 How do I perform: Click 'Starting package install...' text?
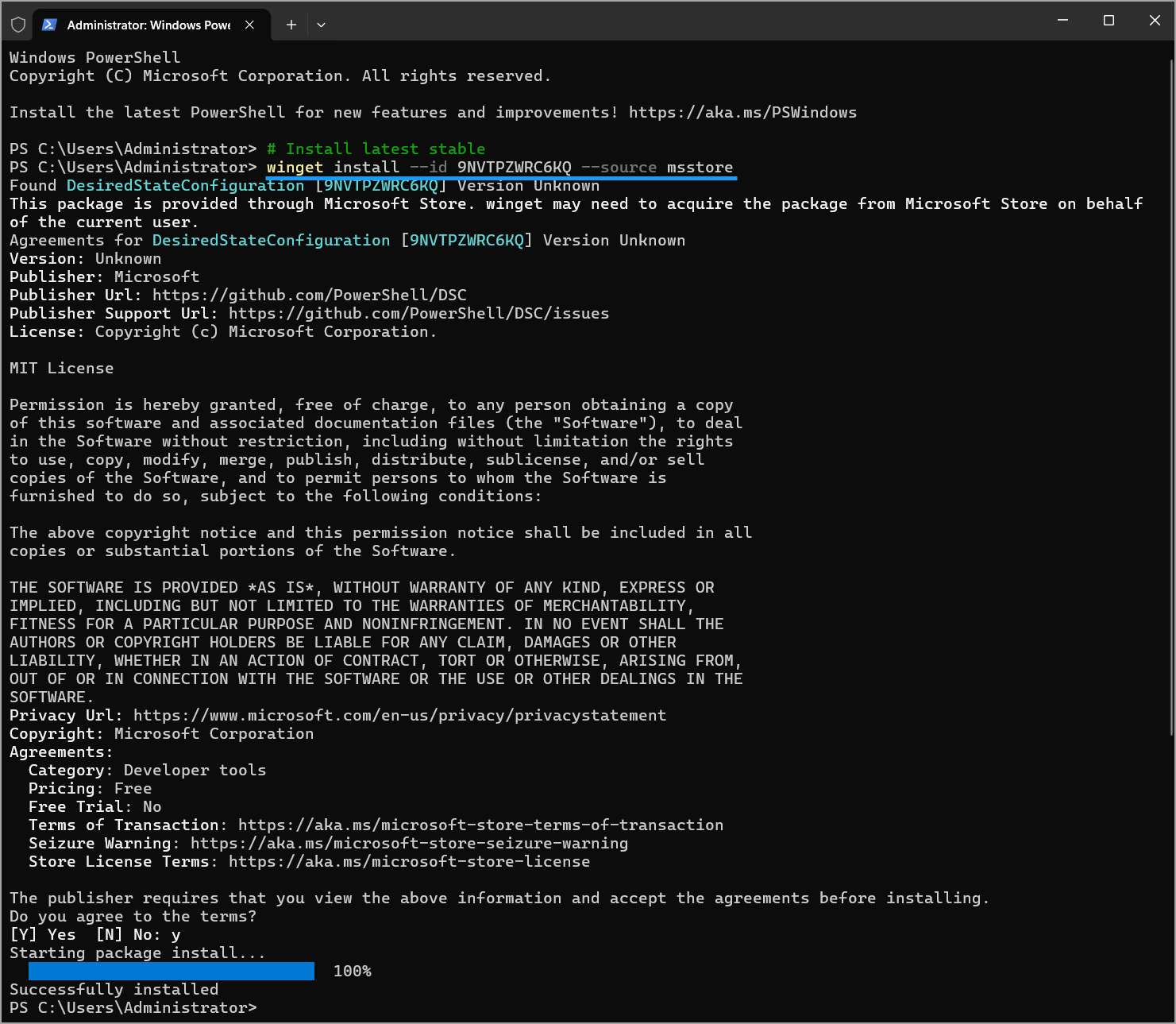coord(137,953)
